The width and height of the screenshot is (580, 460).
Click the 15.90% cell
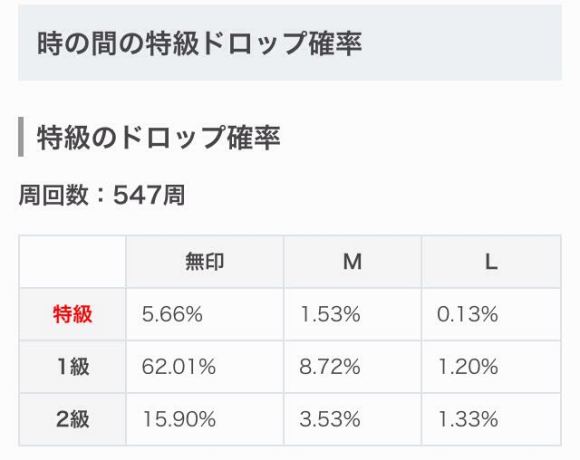click(205, 419)
